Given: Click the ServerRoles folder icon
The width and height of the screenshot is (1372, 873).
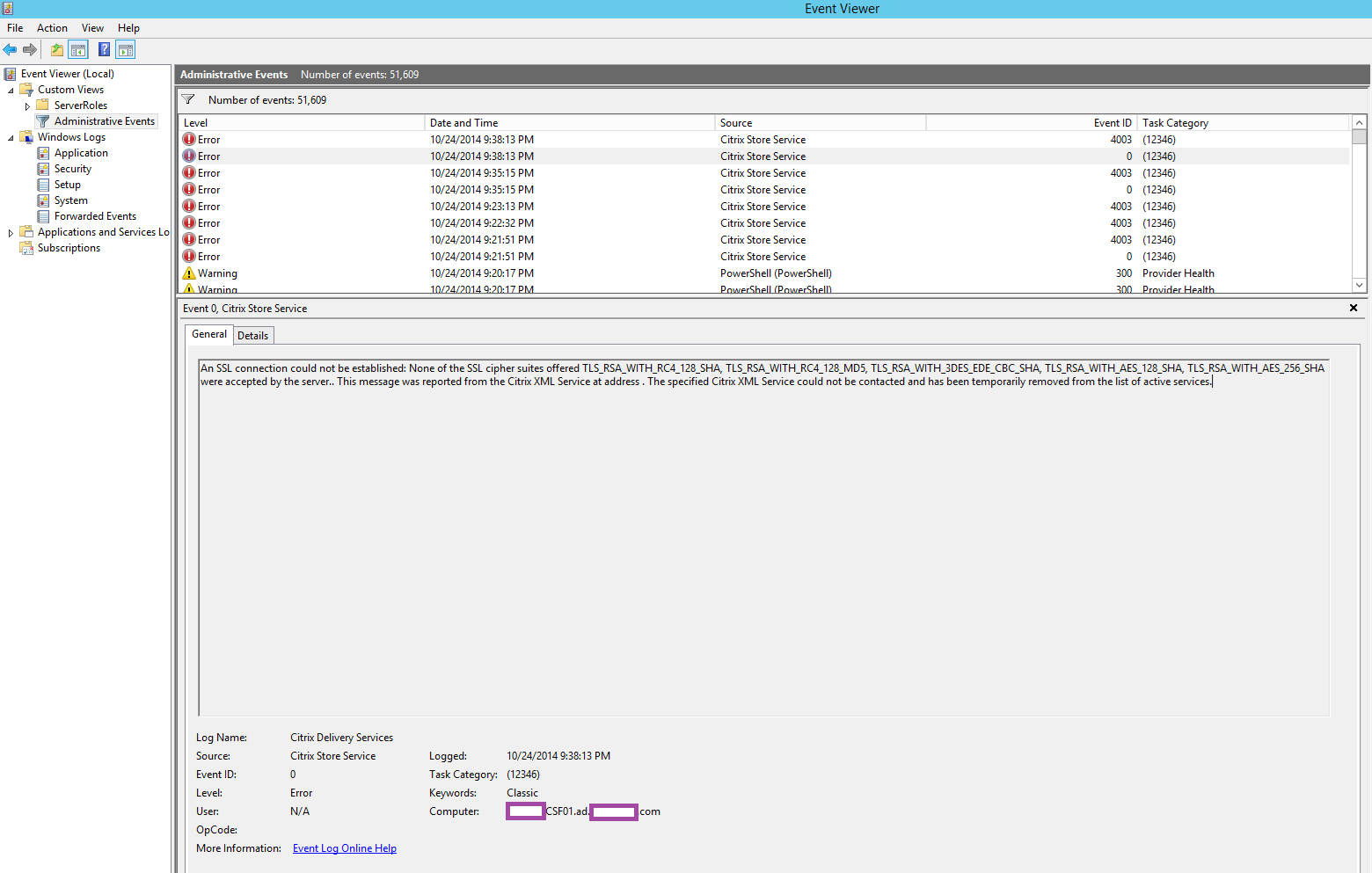Looking at the screenshot, I should [42, 105].
